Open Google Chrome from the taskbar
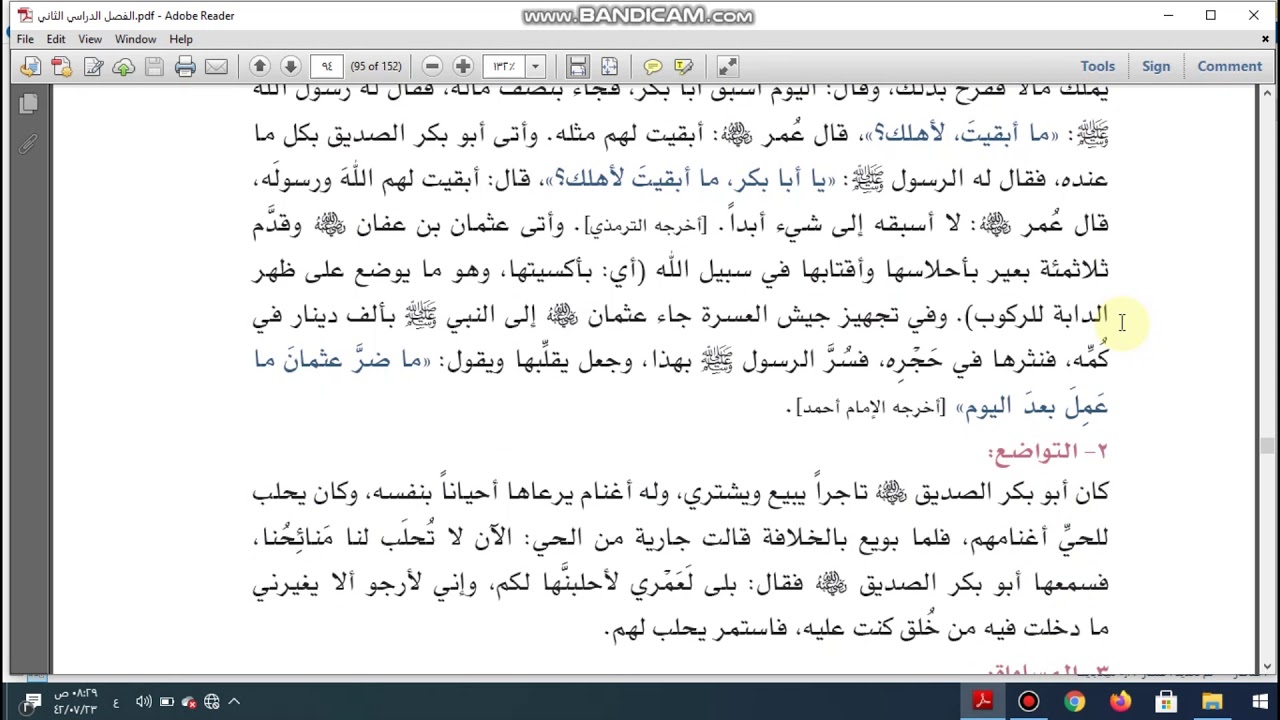 (1074, 702)
